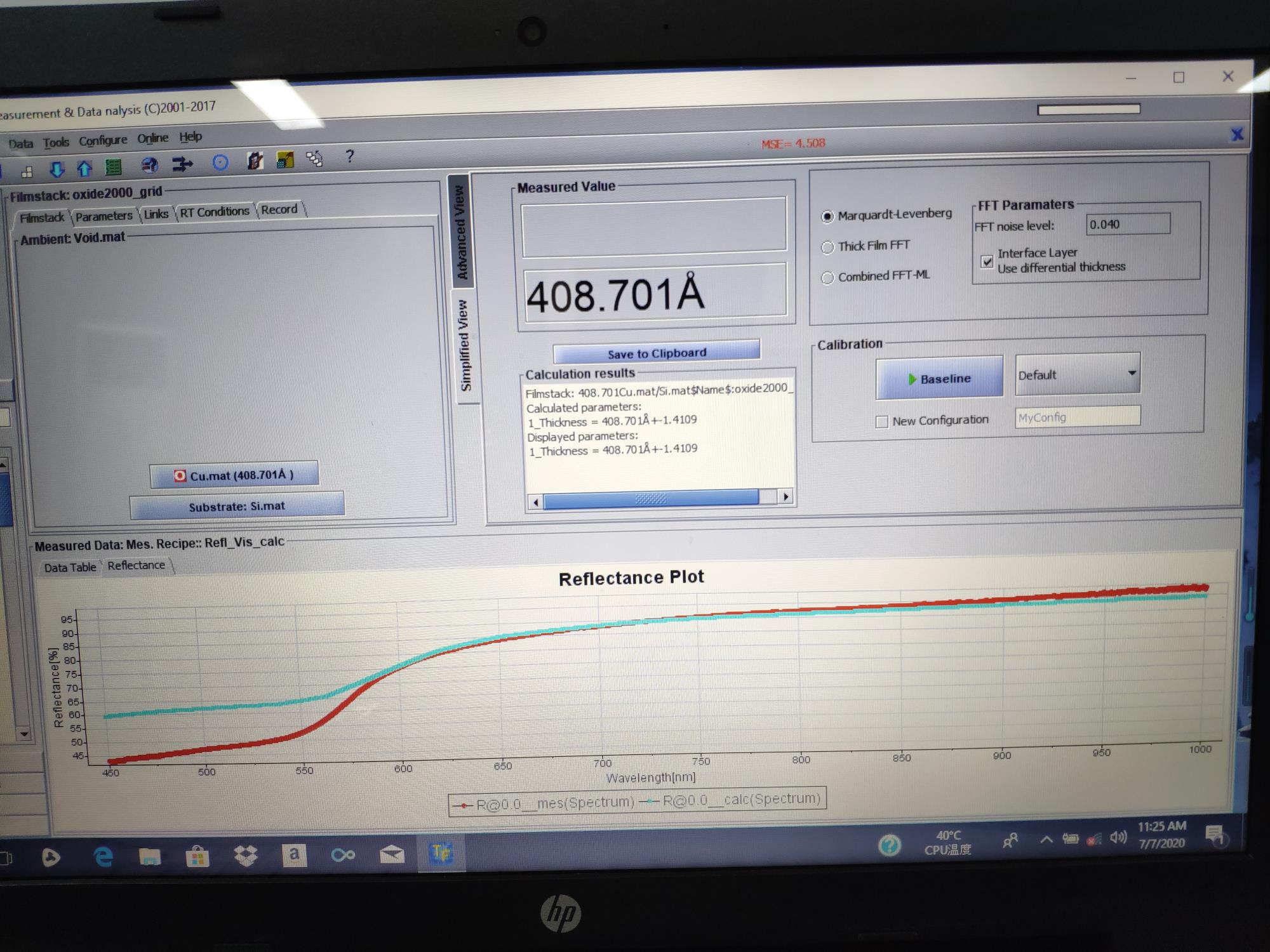
Task: Click the yellow chart with grid toolbar icon
Action: pyautogui.click(x=285, y=160)
